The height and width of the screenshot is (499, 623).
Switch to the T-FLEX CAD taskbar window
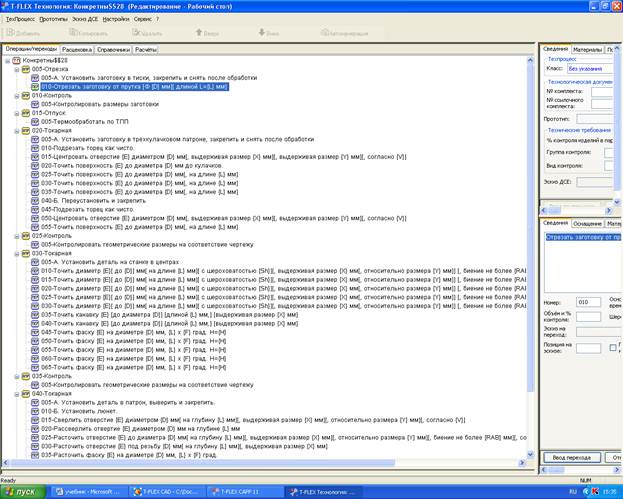point(167,492)
